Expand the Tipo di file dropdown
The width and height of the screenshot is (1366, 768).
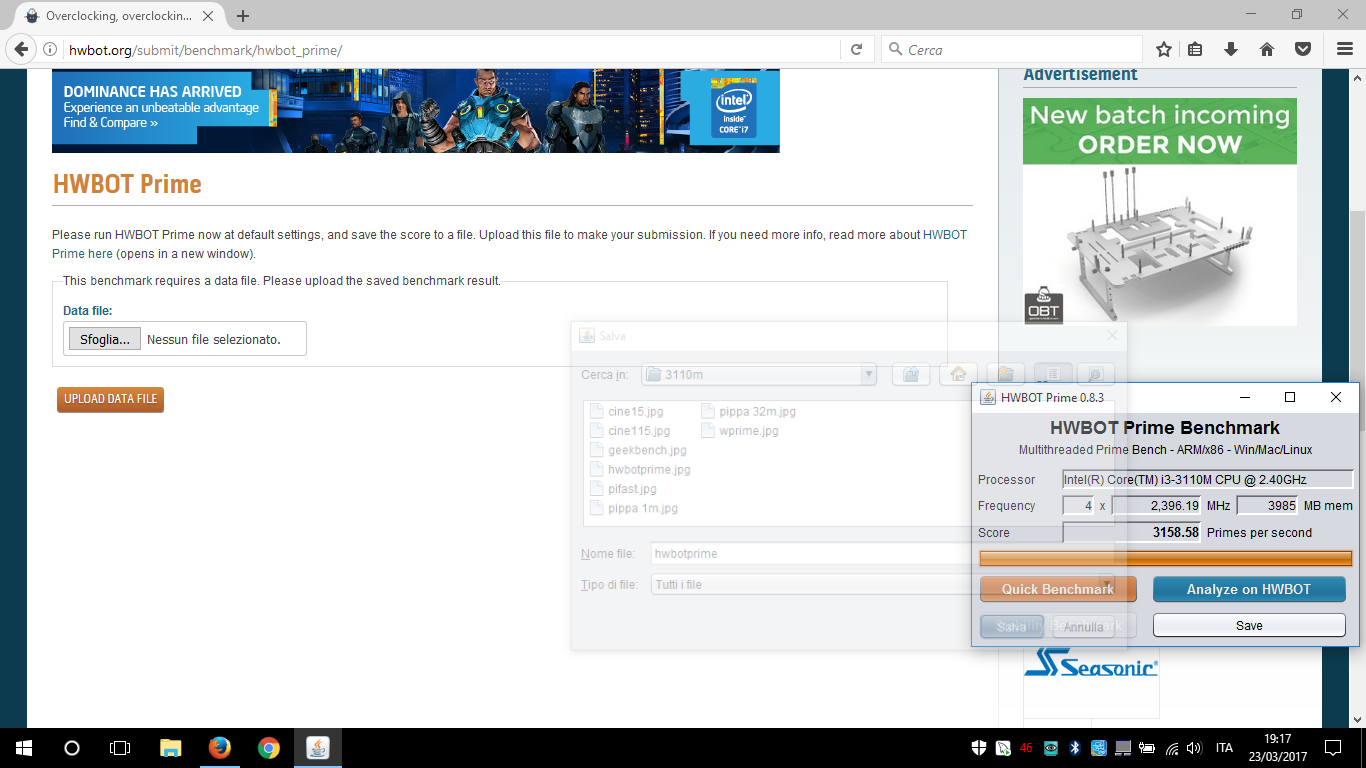(x=1108, y=584)
